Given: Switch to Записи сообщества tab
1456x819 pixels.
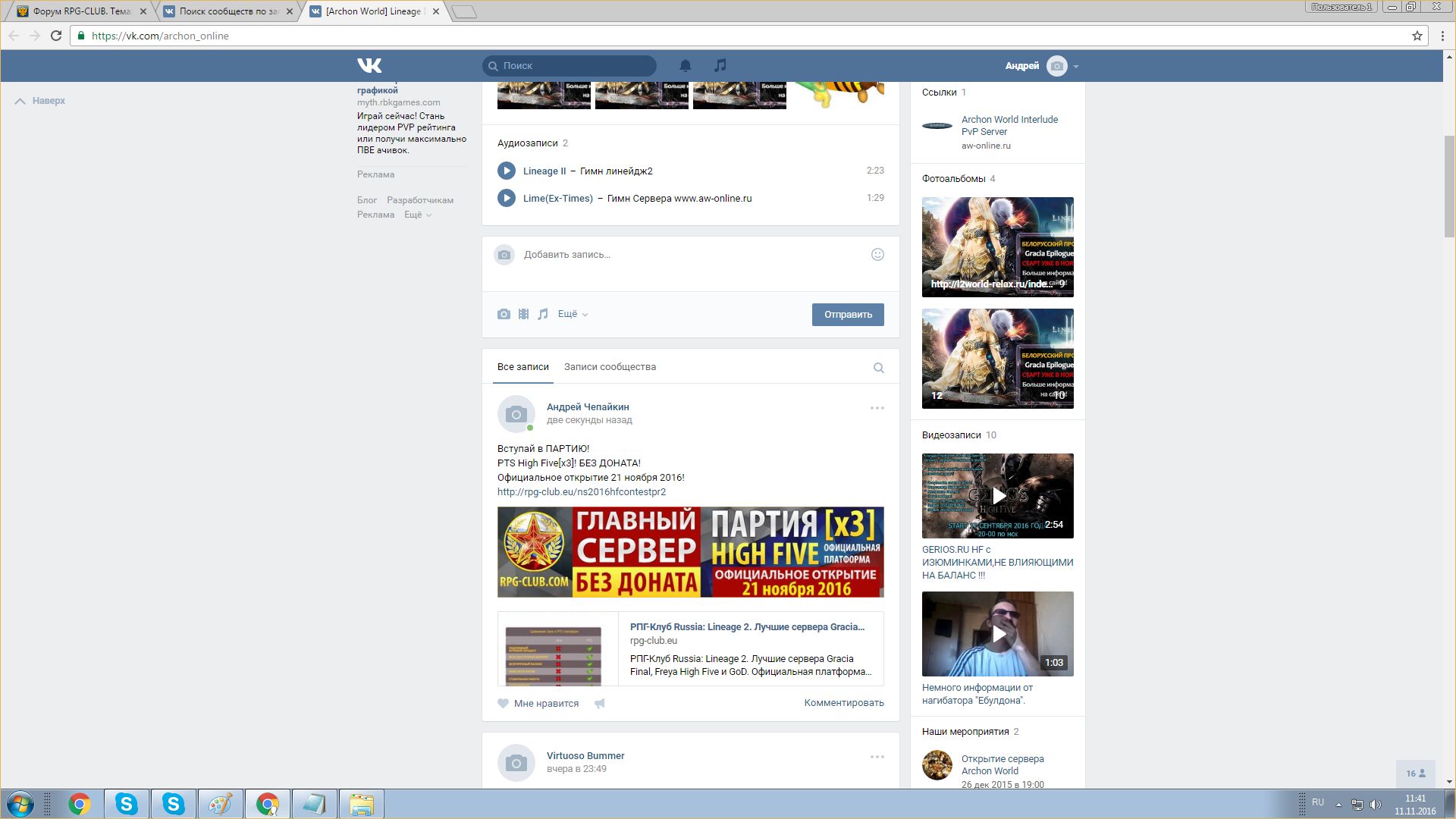Looking at the screenshot, I should click(610, 367).
